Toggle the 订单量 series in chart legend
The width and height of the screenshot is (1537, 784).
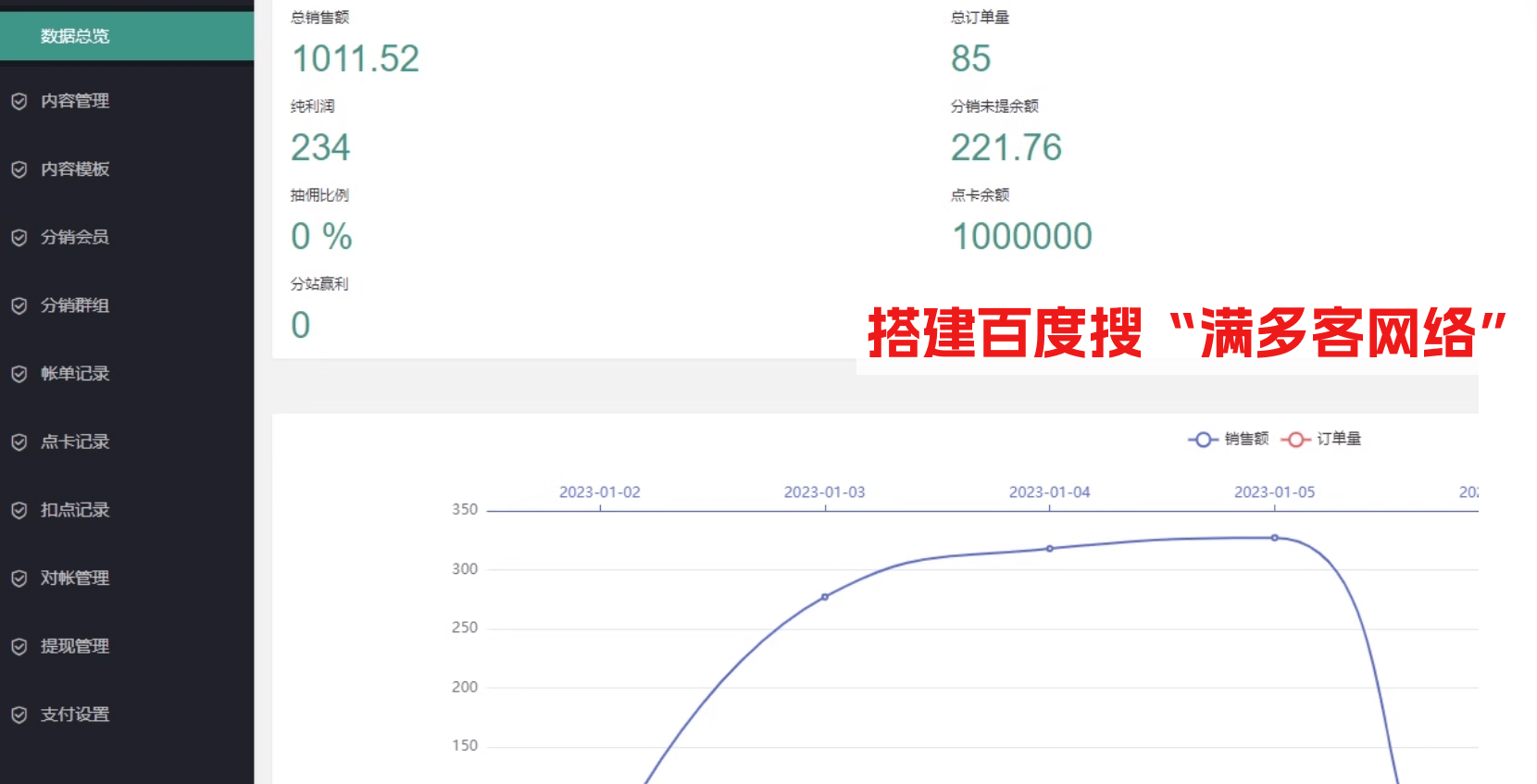click(1321, 439)
